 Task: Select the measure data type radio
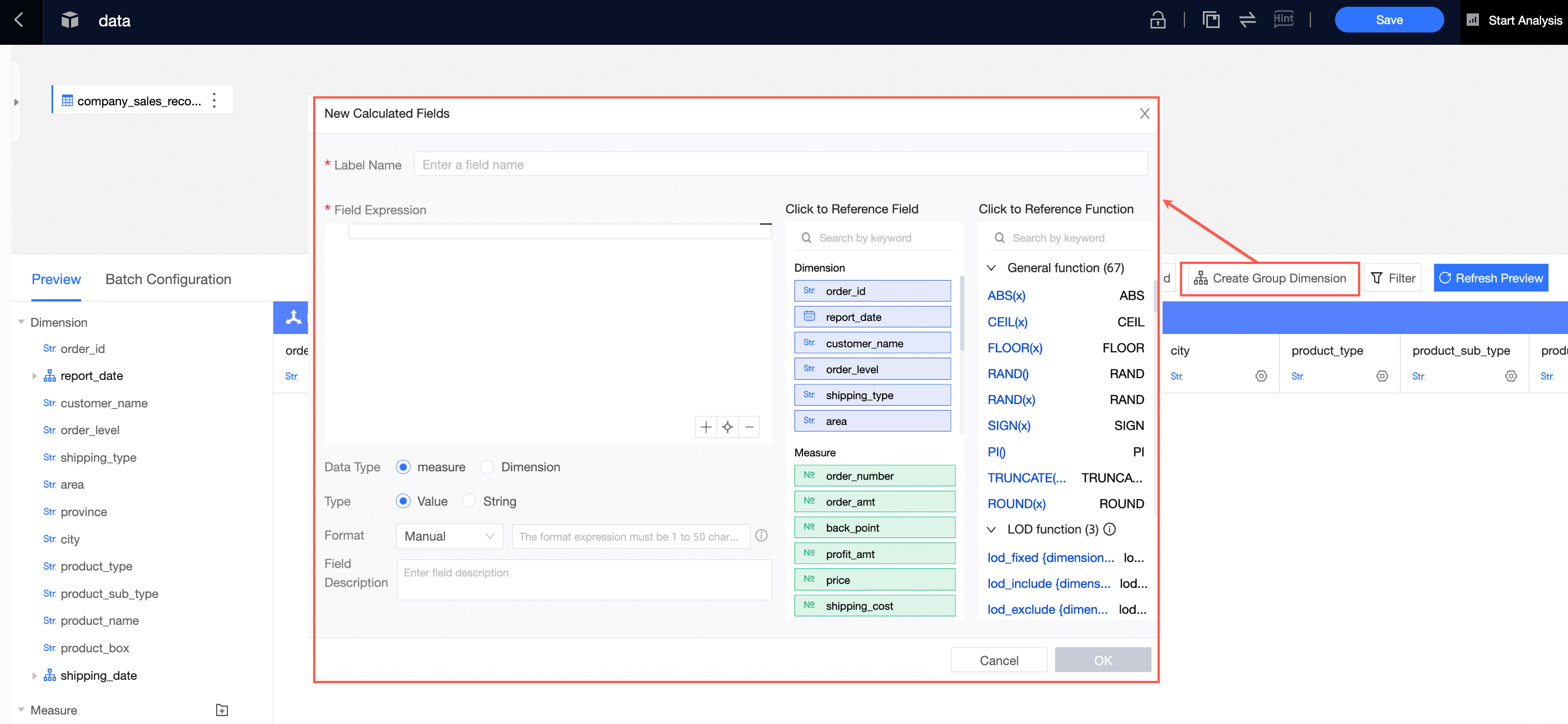click(403, 467)
